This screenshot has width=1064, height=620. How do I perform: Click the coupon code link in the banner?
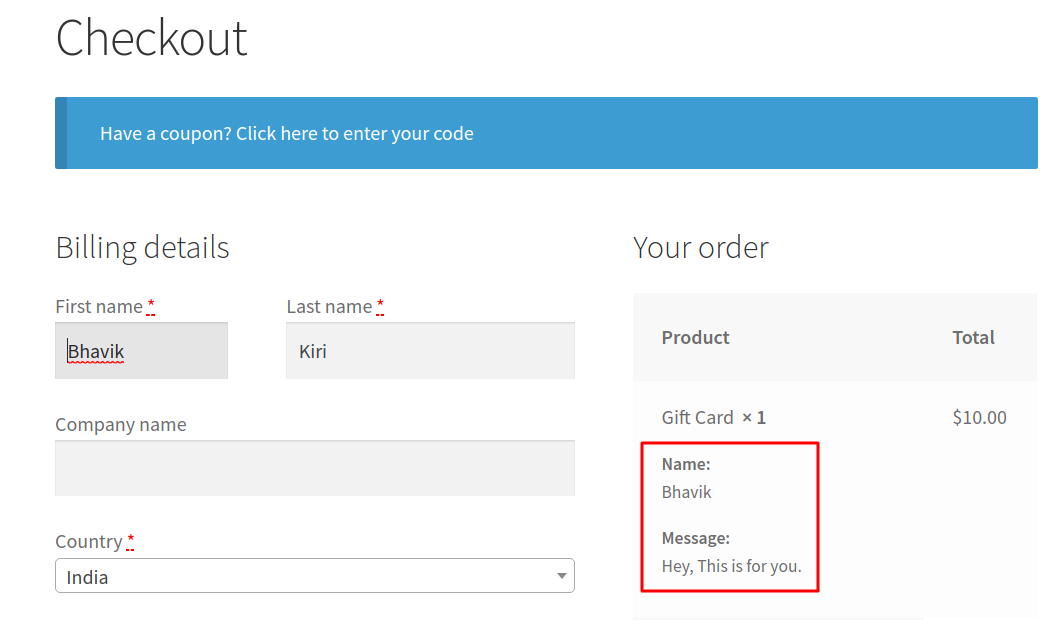pyautogui.click(x=286, y=134)
